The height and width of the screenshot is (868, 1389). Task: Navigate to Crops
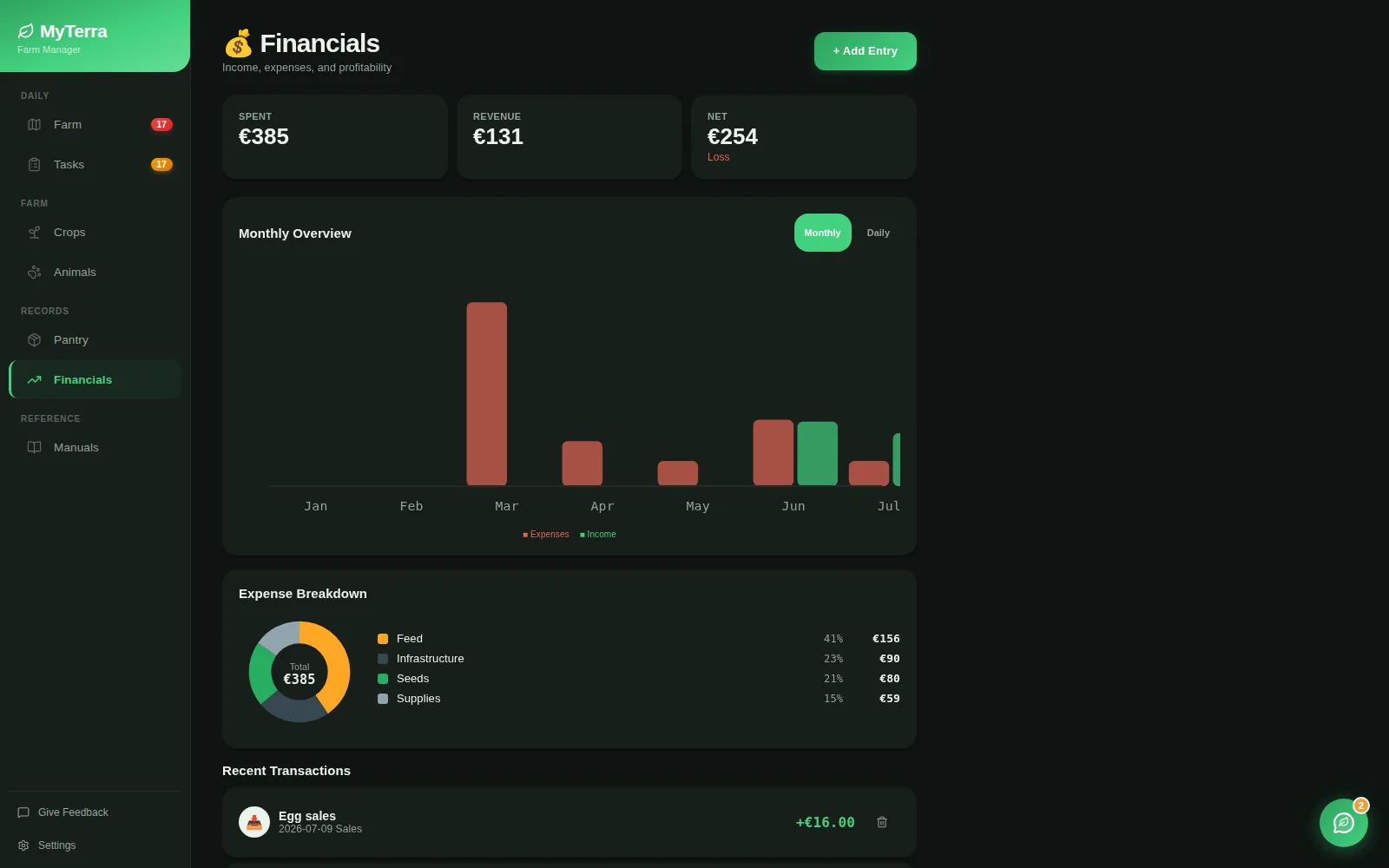tap(95, 233)
